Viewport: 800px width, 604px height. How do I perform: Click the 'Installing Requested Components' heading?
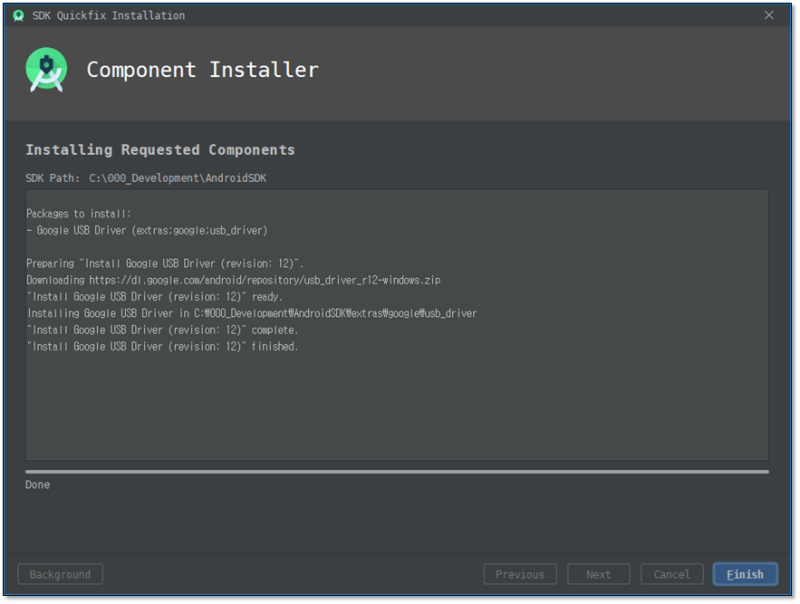160,149
